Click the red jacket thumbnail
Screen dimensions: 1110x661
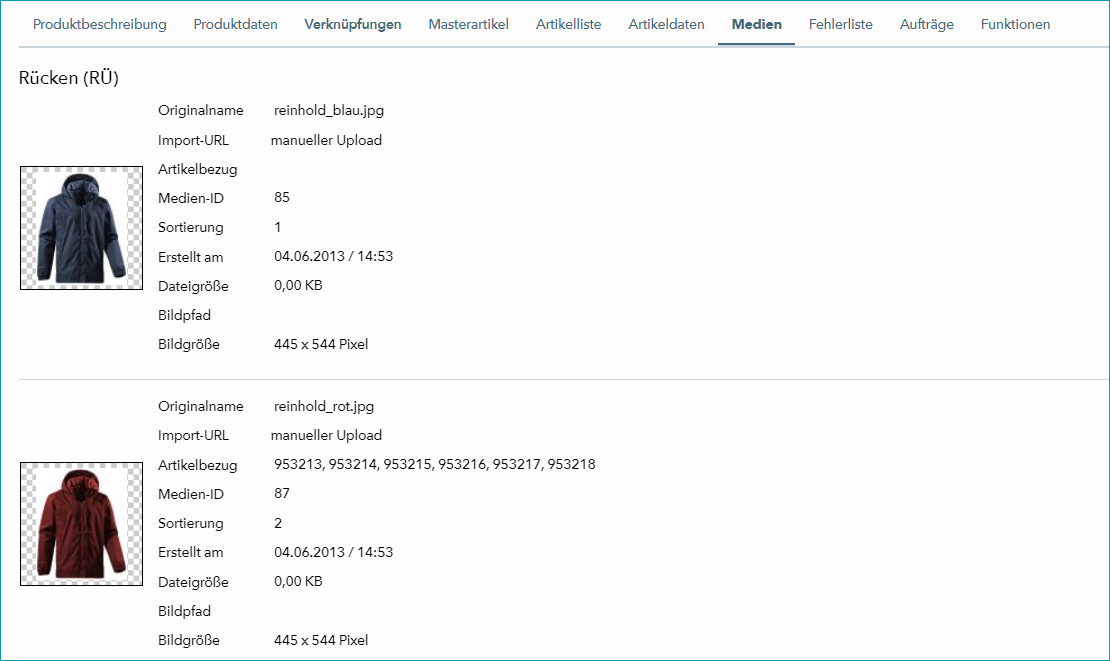[81, 524]
